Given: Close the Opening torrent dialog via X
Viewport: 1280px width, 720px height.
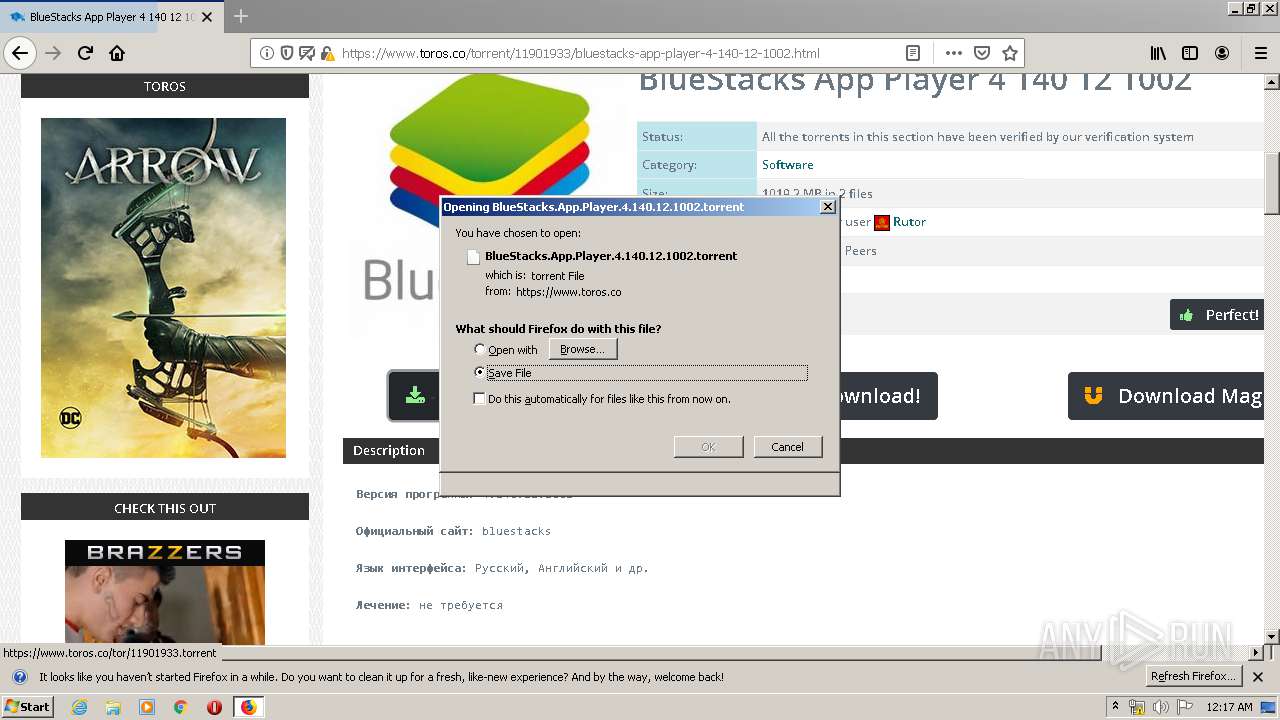Looking at the screenshot, I should [x=827, y=207].
